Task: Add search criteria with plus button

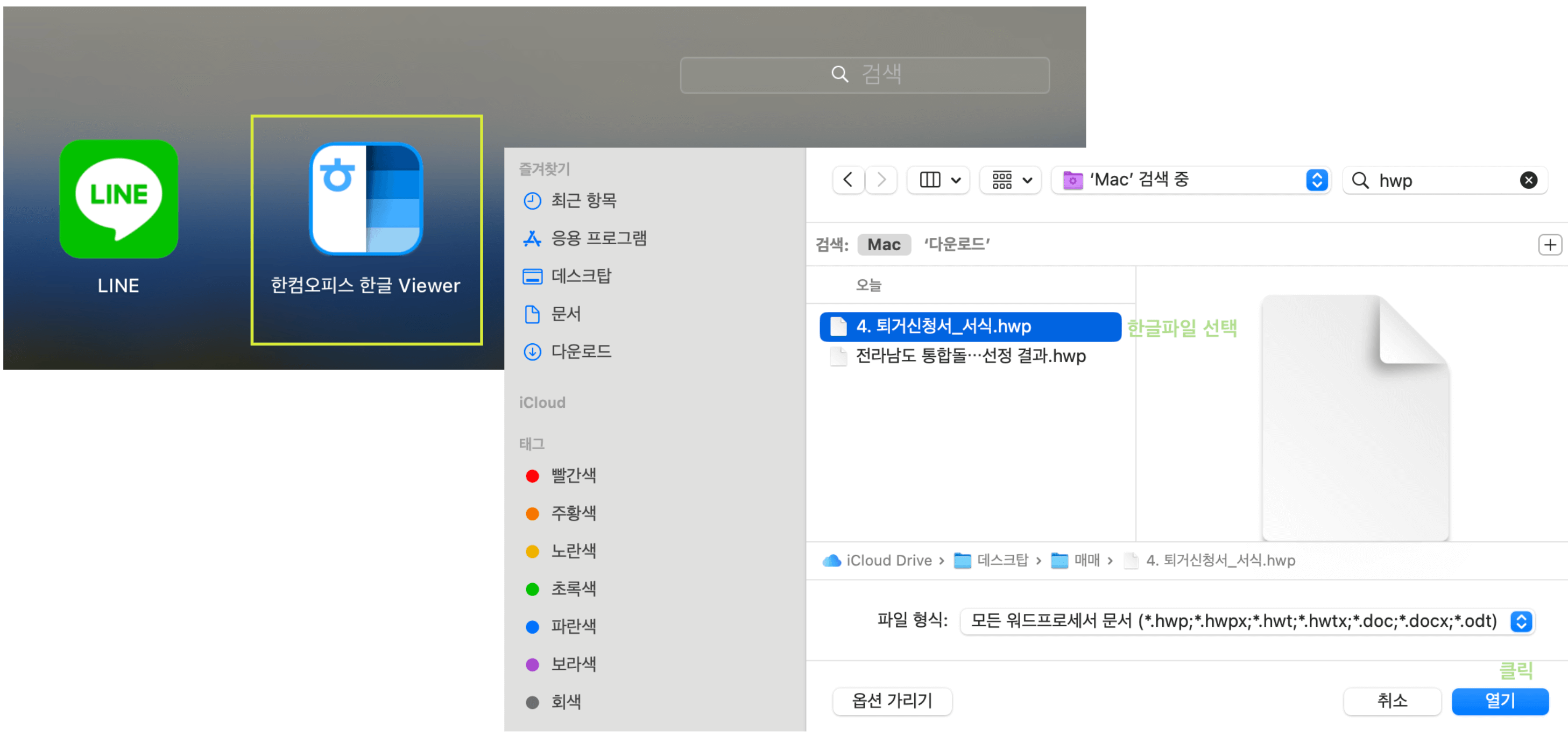Action: 1549,245
